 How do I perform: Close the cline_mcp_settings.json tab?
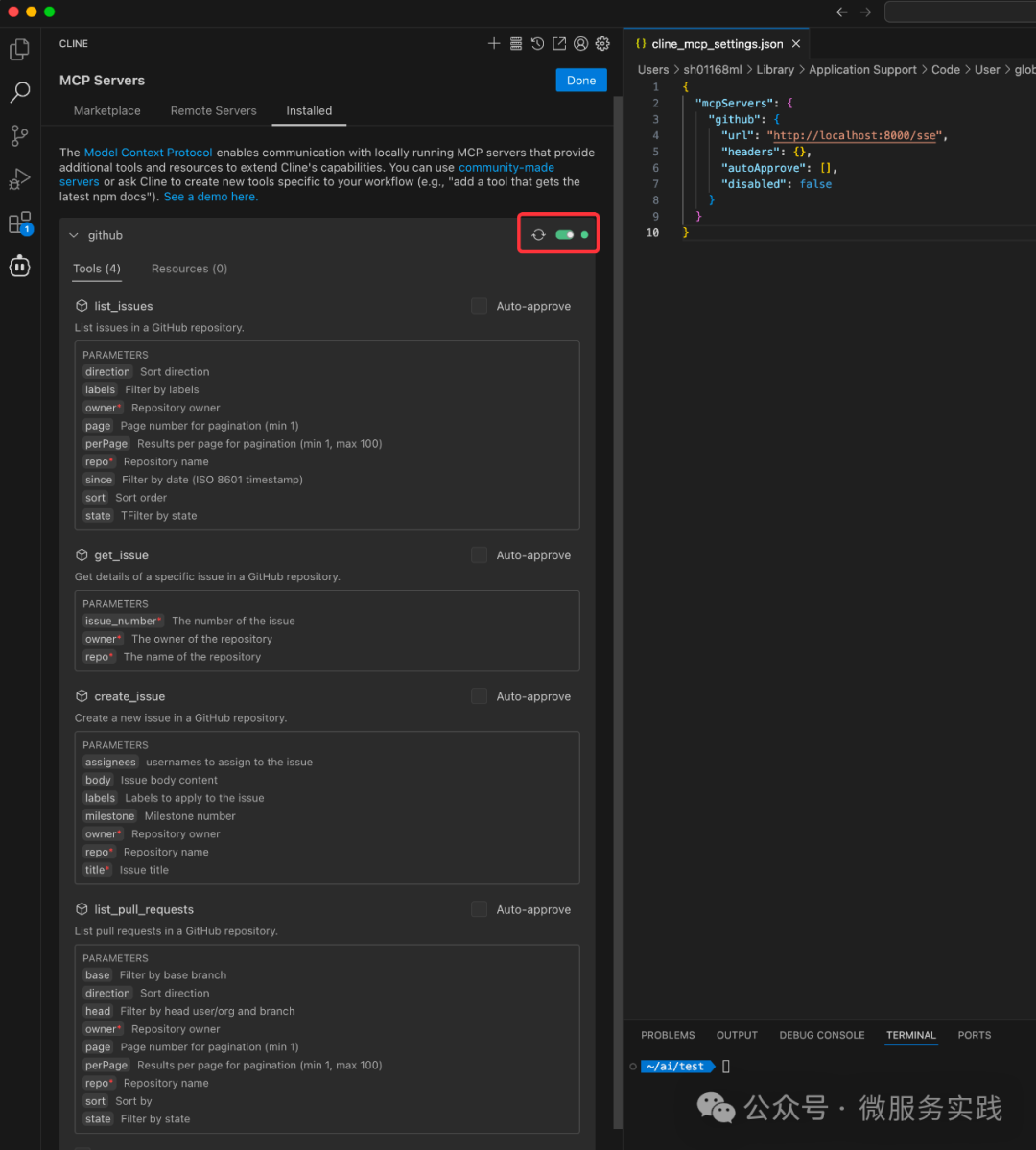click(x=796, y=44)
